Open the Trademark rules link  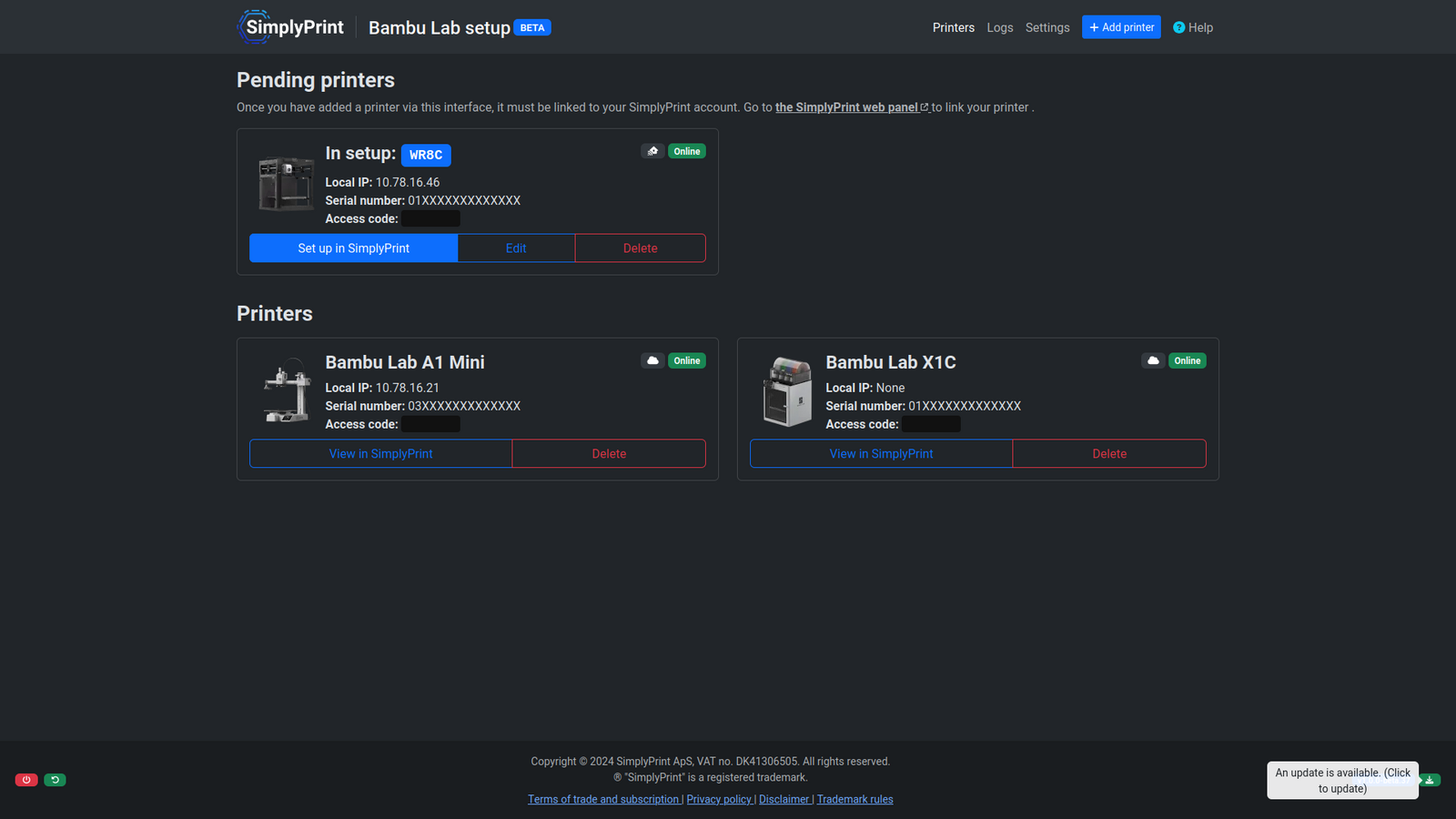tap(855, 799)
